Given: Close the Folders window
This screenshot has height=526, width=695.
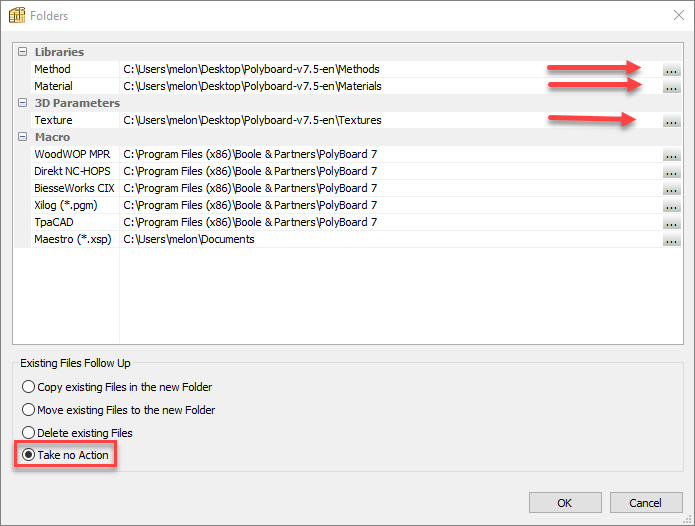Looking at the screenshot, I should (679, 16).
